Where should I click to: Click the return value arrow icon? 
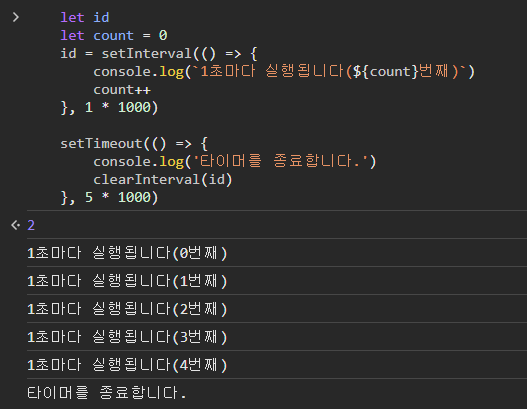point(15,225)
